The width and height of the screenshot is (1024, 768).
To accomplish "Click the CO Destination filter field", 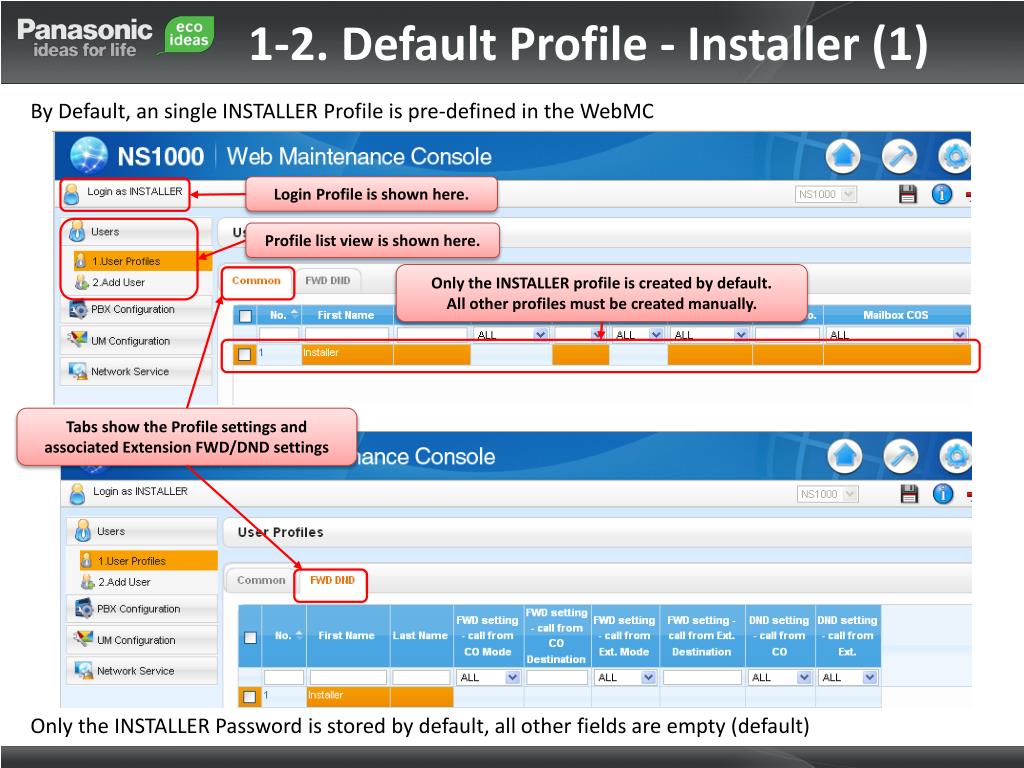I will pyautogui.click(x=556, y=678).
